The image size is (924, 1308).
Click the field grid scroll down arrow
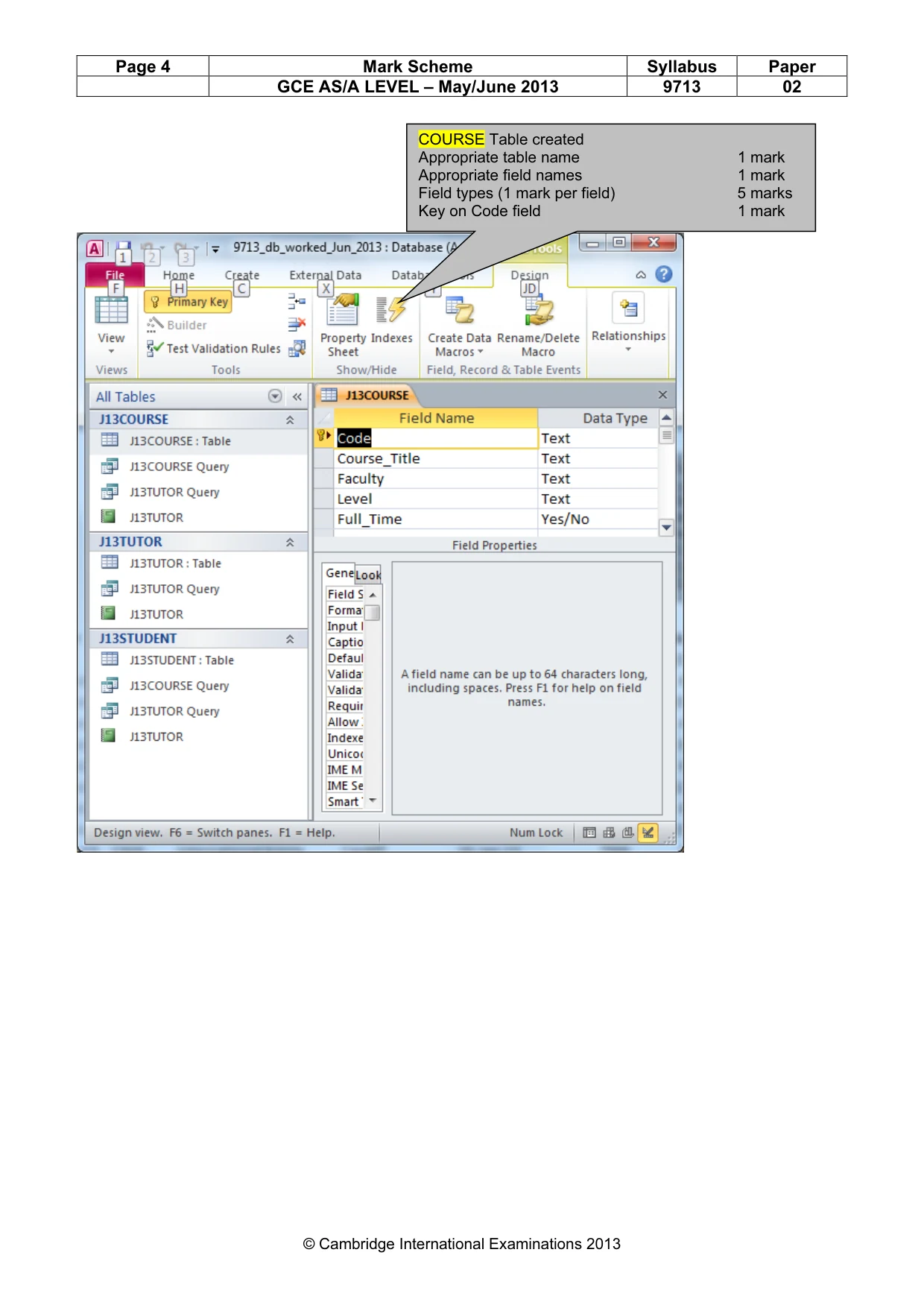pos(667,528)
